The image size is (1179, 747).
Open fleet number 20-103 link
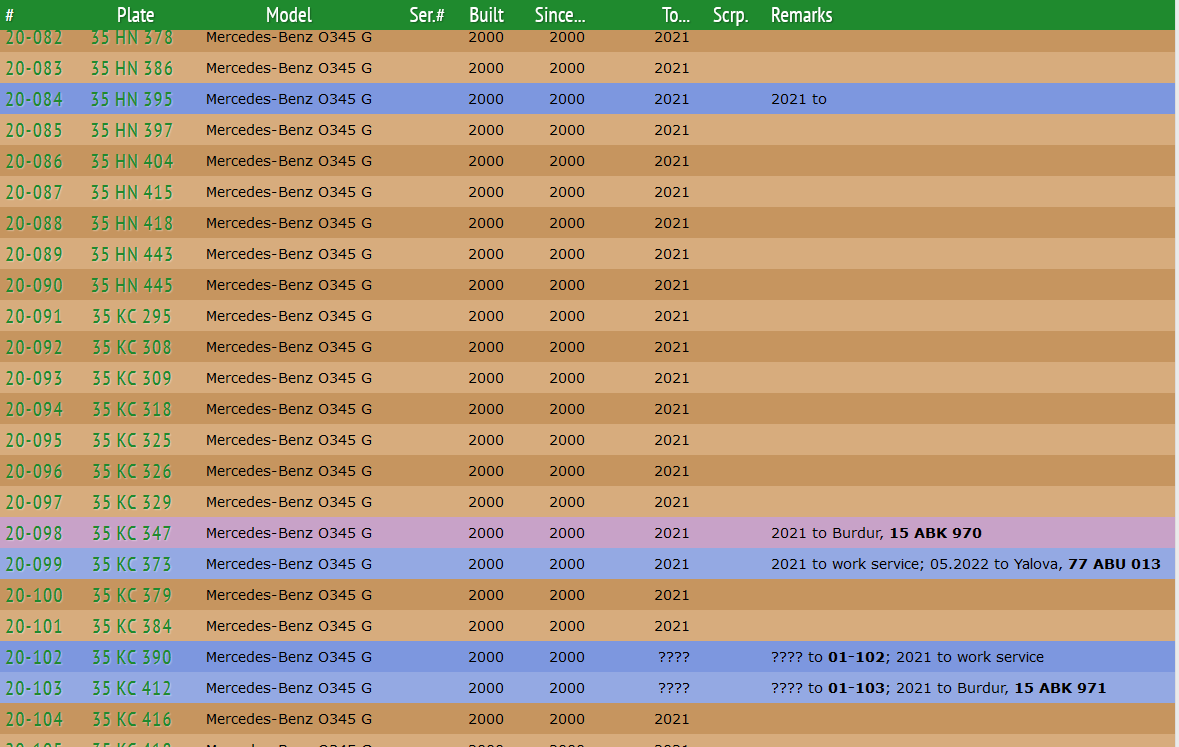coord(34,688)
